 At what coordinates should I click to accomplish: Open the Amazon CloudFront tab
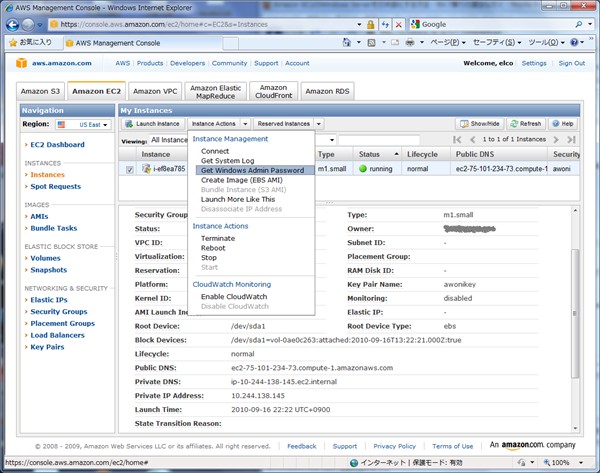pyautogui.click(x=274, y=91)
